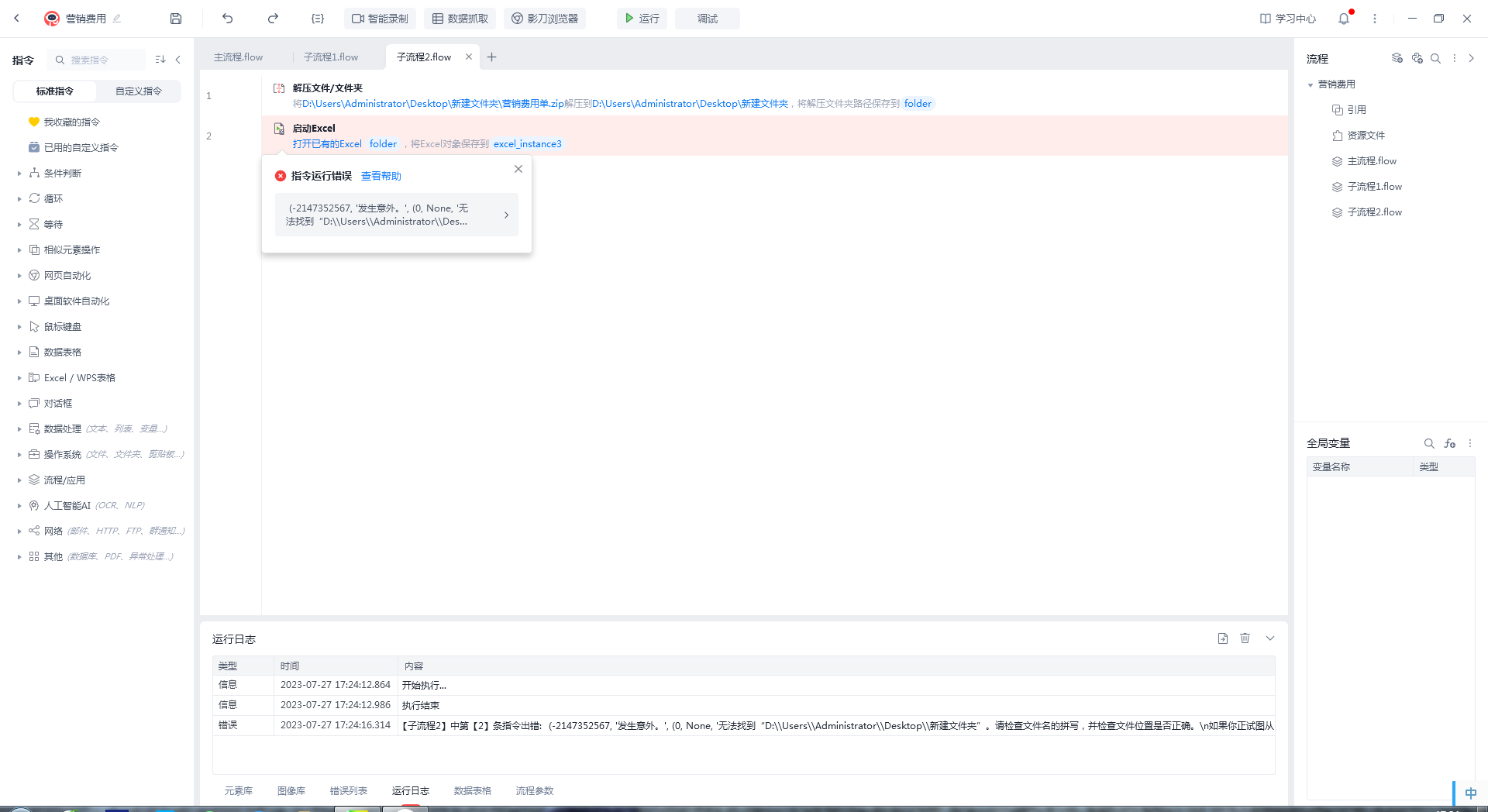
Task: Click the sort instructions icon
Action: [160, 60]
